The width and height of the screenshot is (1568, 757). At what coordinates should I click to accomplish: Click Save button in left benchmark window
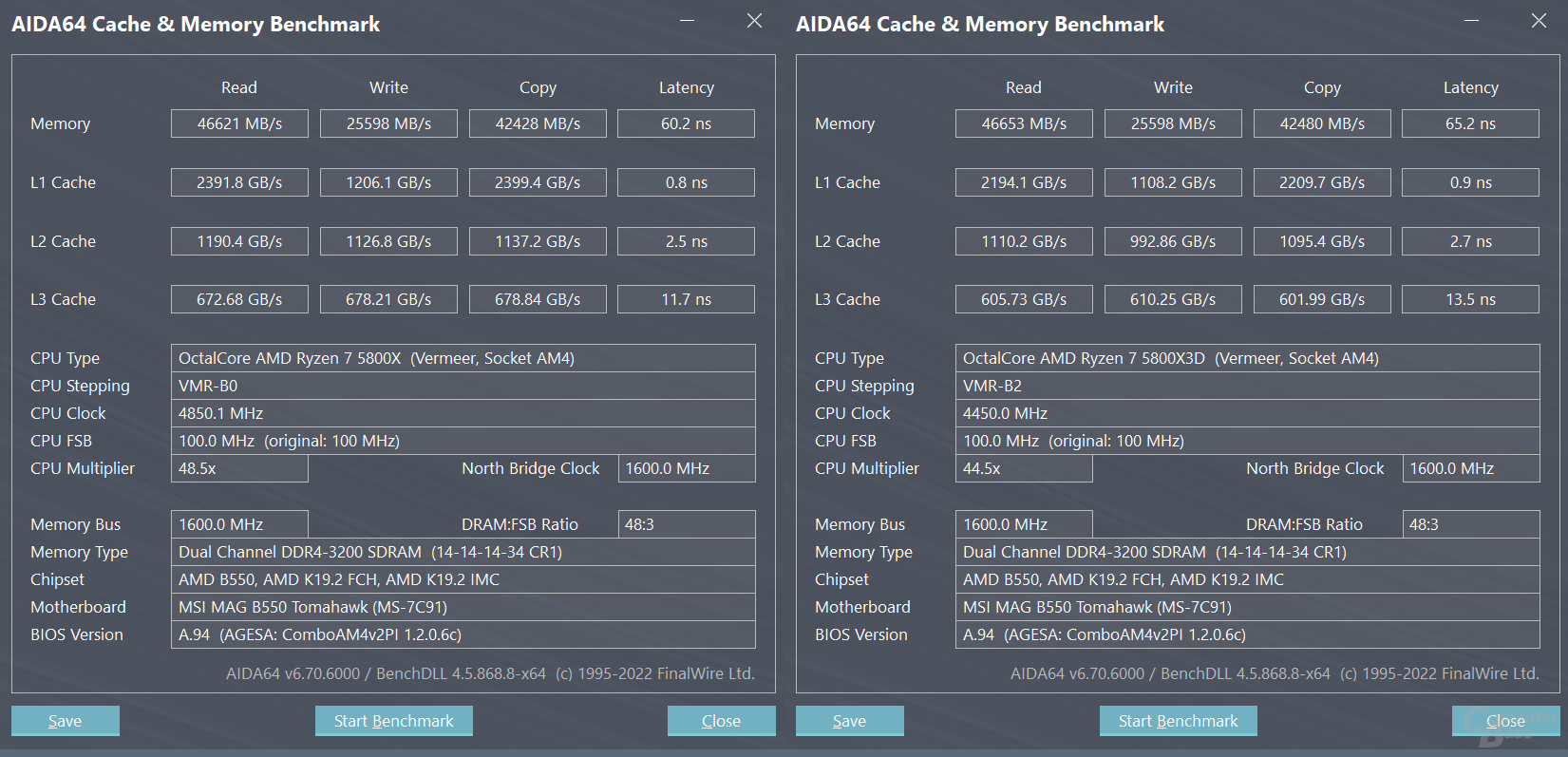(x=66, y=721)
